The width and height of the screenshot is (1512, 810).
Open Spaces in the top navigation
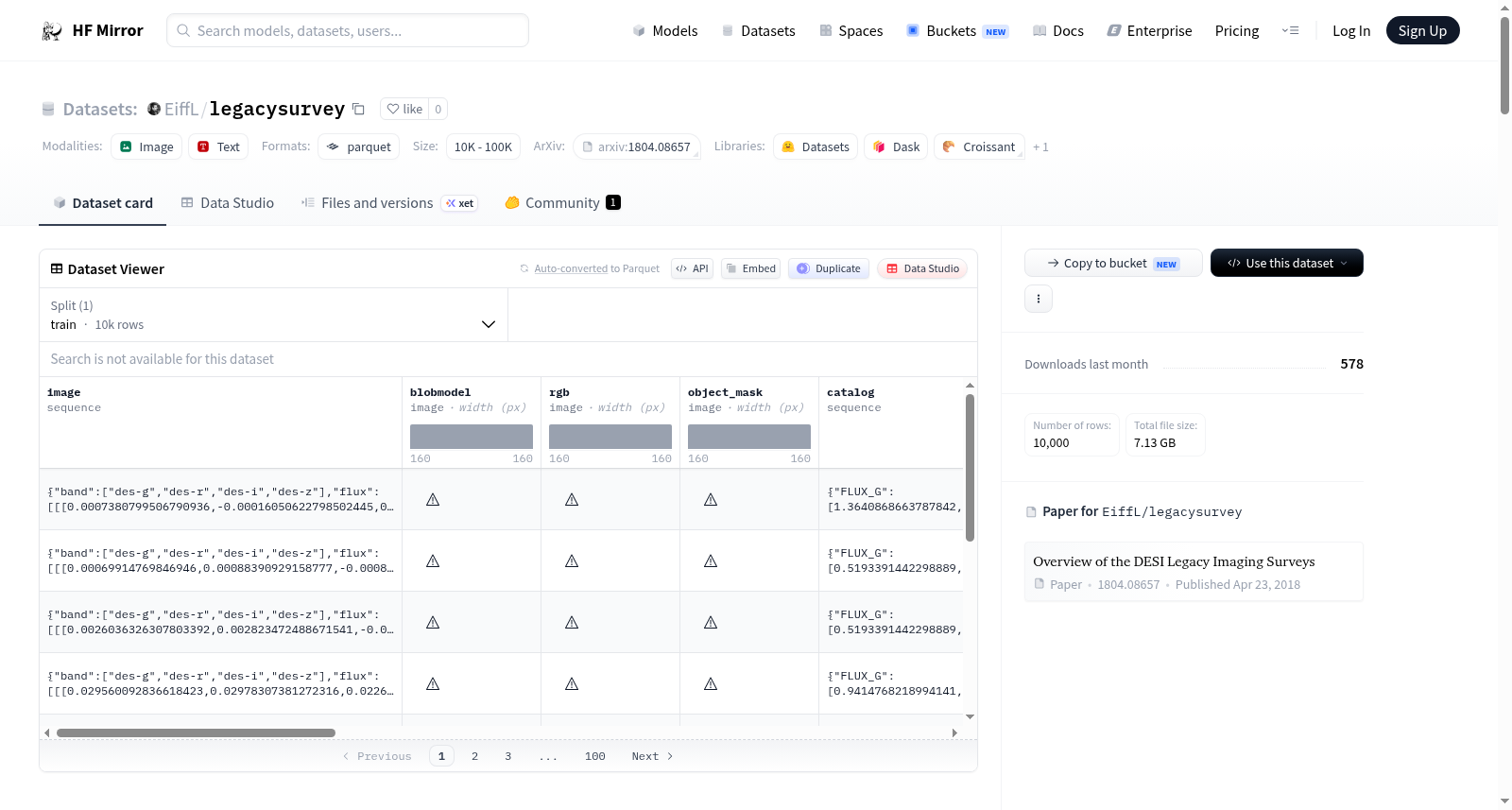850,31
